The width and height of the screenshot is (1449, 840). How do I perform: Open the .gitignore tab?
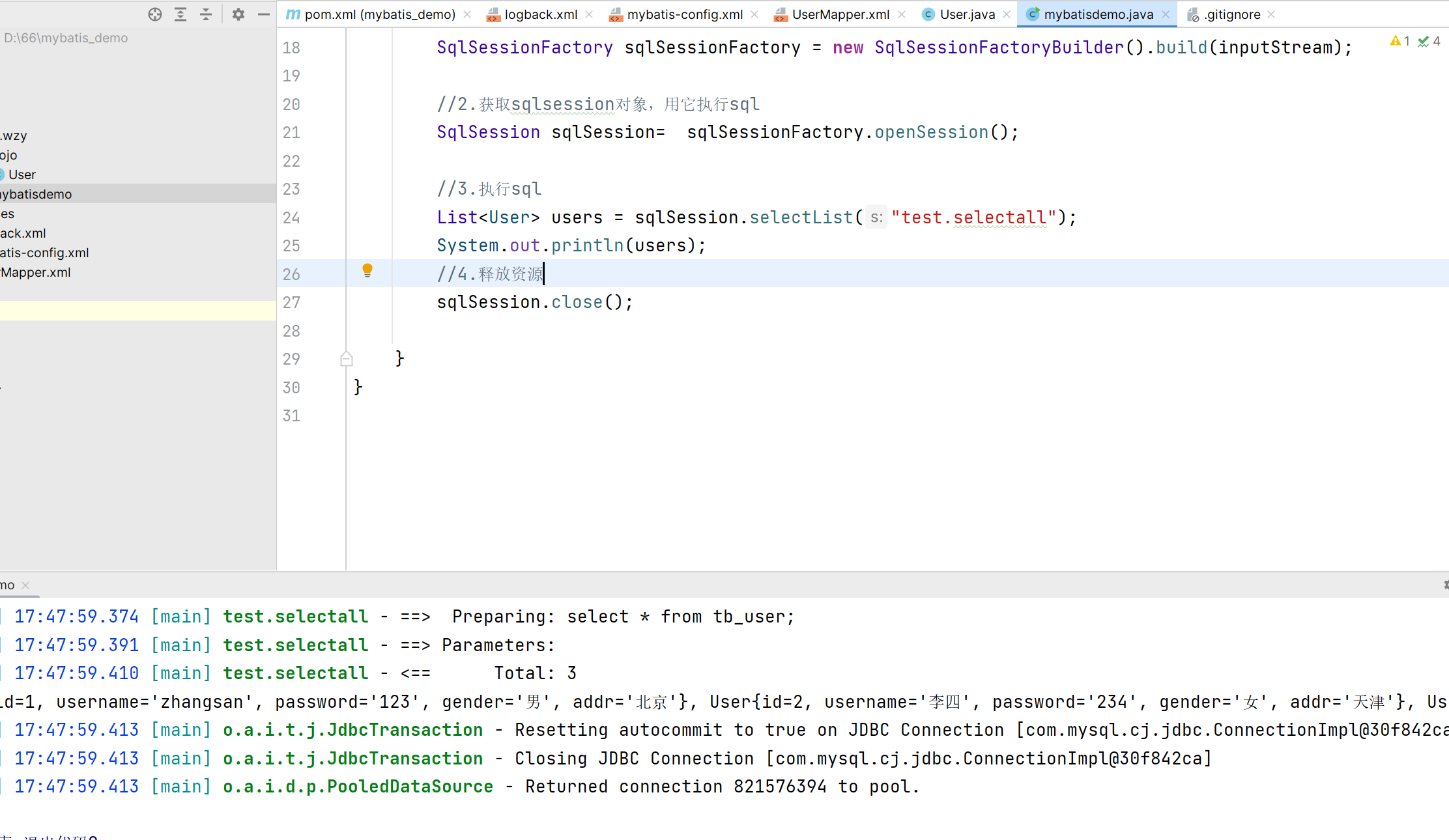coord(1231,14)
